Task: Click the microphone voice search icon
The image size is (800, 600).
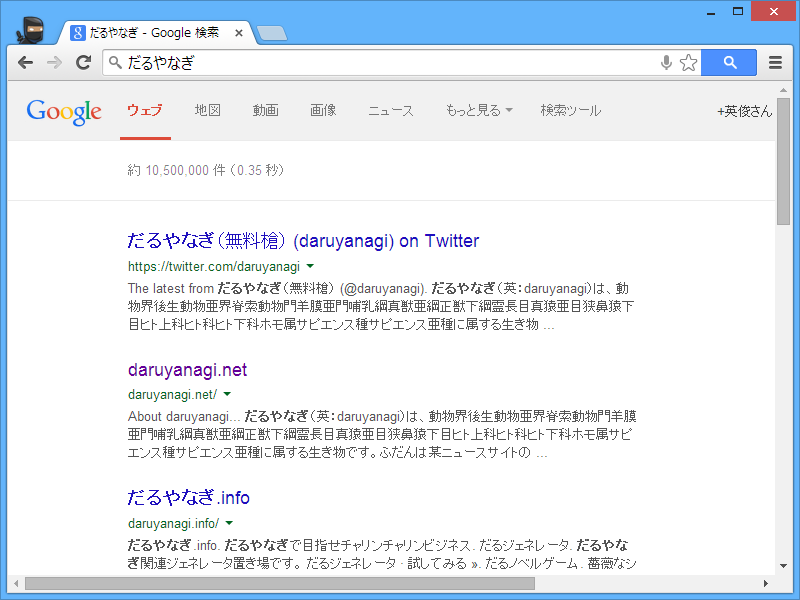Action: click(666, 63)
